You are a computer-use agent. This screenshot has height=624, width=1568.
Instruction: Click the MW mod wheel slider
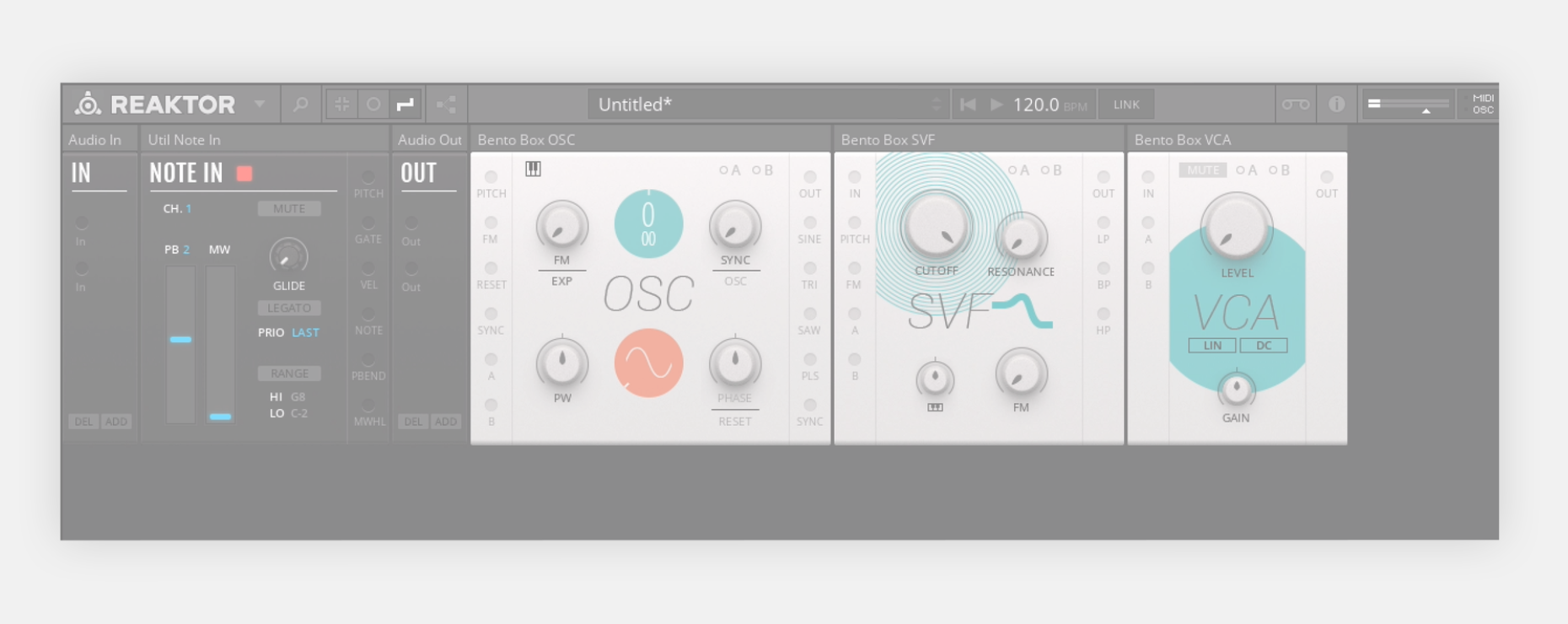[x=220, y=345]
